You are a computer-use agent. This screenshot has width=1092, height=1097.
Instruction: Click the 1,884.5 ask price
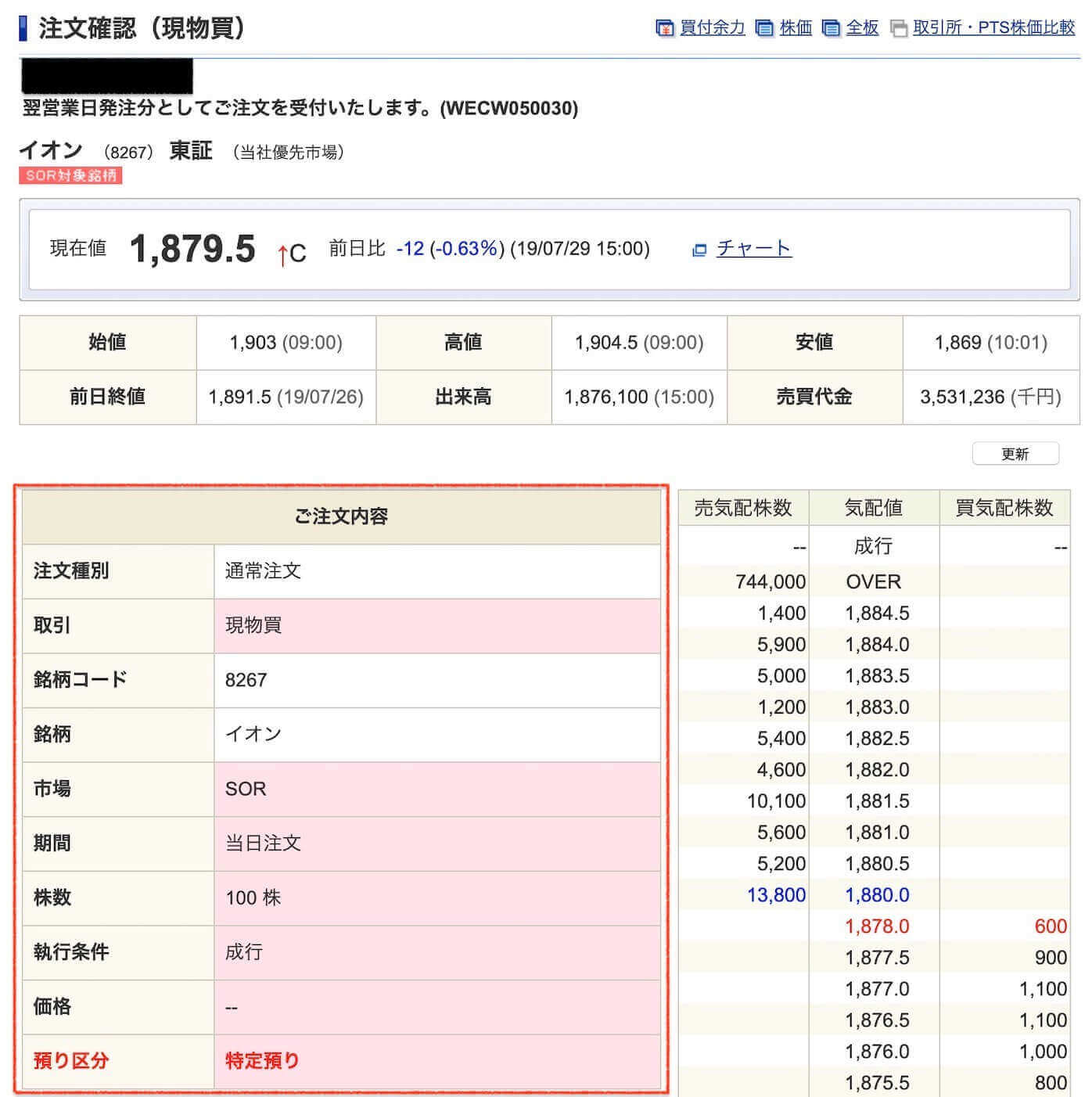pos(877,613)
